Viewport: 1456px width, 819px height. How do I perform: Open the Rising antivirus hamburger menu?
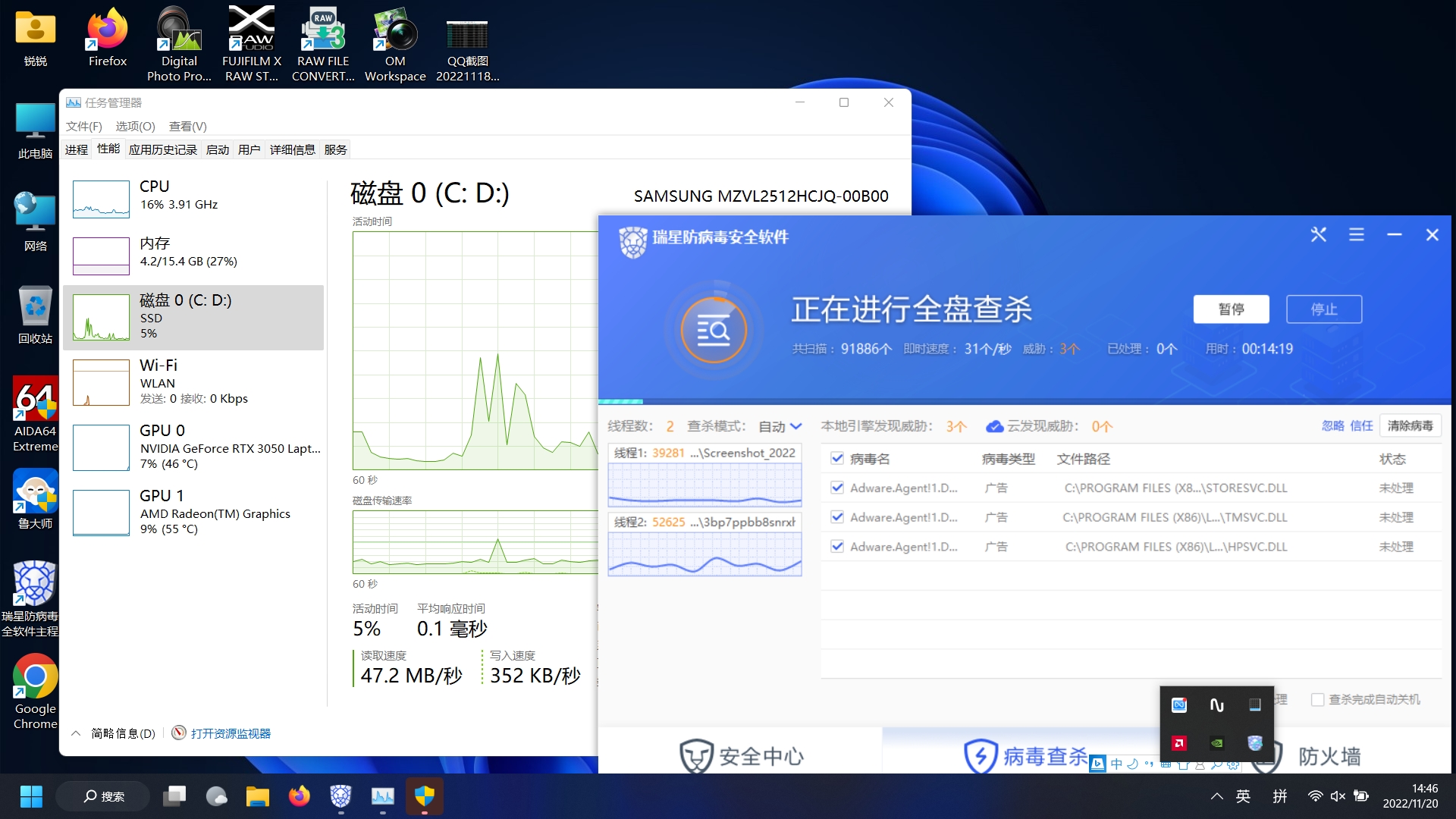click(1357, 235)
